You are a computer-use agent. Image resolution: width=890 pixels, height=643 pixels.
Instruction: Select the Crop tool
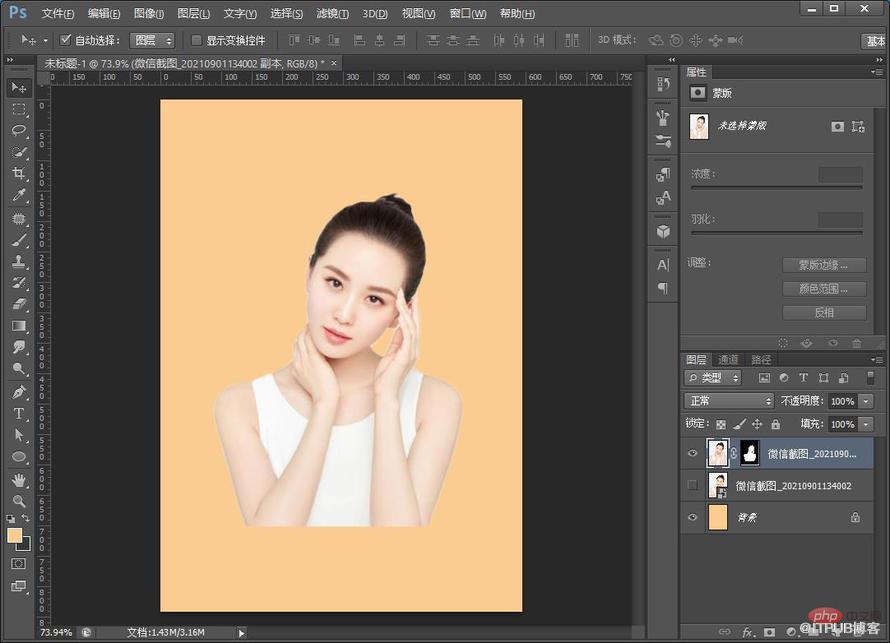19,174
